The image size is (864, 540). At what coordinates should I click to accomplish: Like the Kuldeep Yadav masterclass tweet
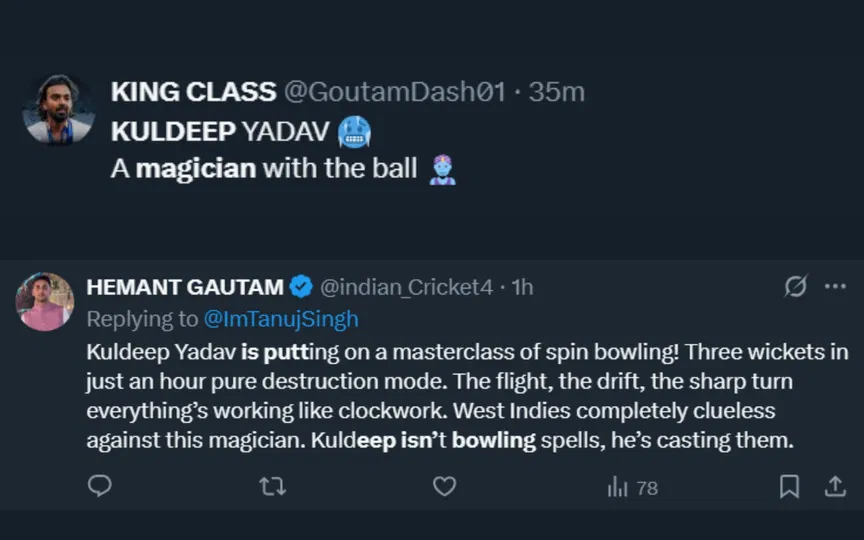pos(444,486)
